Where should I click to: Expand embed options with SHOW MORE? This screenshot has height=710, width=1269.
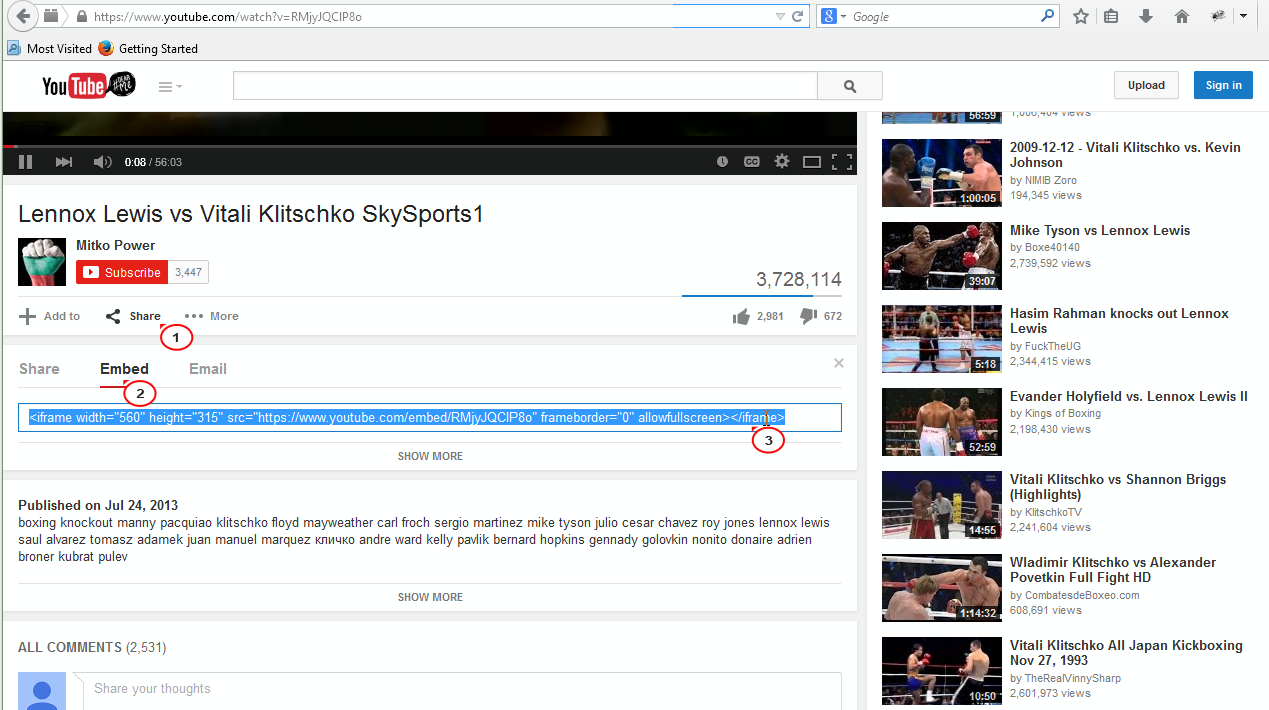[430, 456]
